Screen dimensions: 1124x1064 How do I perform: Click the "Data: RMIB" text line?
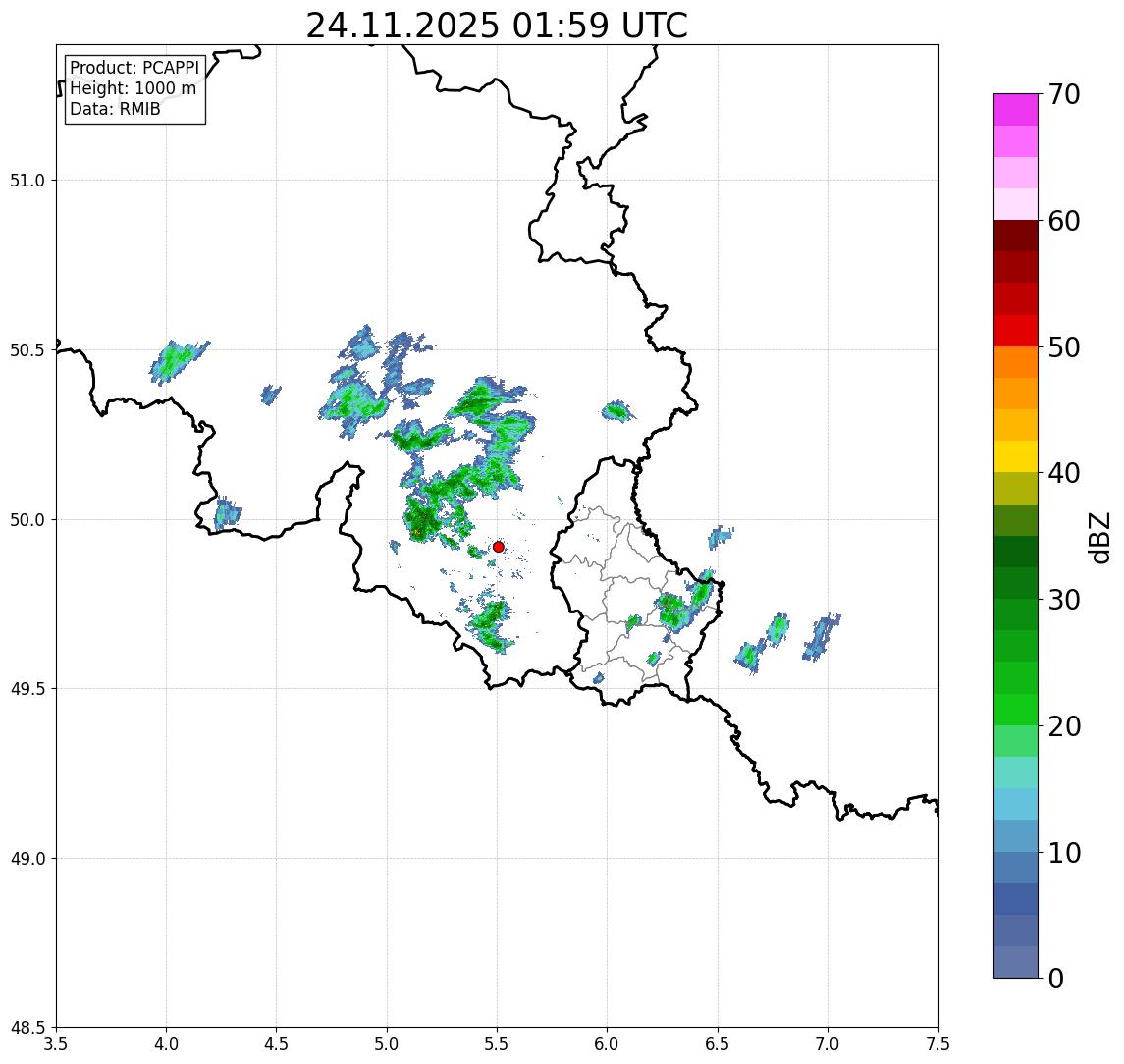pyautogui.click(x=116, y=109)
